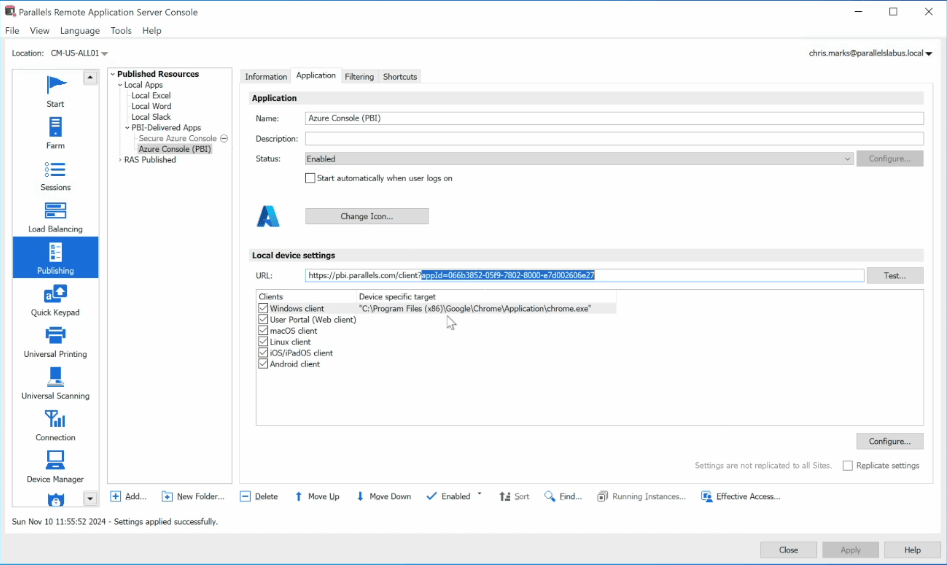Image resolution: width=947 pixels, height=565 pixels.
Task: Open the View menu
Action: (x=39, y=30)
